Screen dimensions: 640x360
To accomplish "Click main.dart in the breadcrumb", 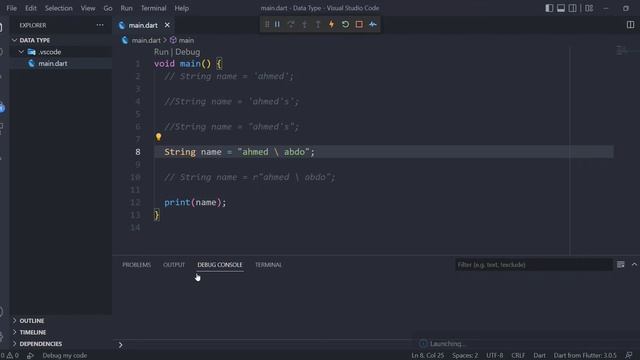I will point(146,40).
